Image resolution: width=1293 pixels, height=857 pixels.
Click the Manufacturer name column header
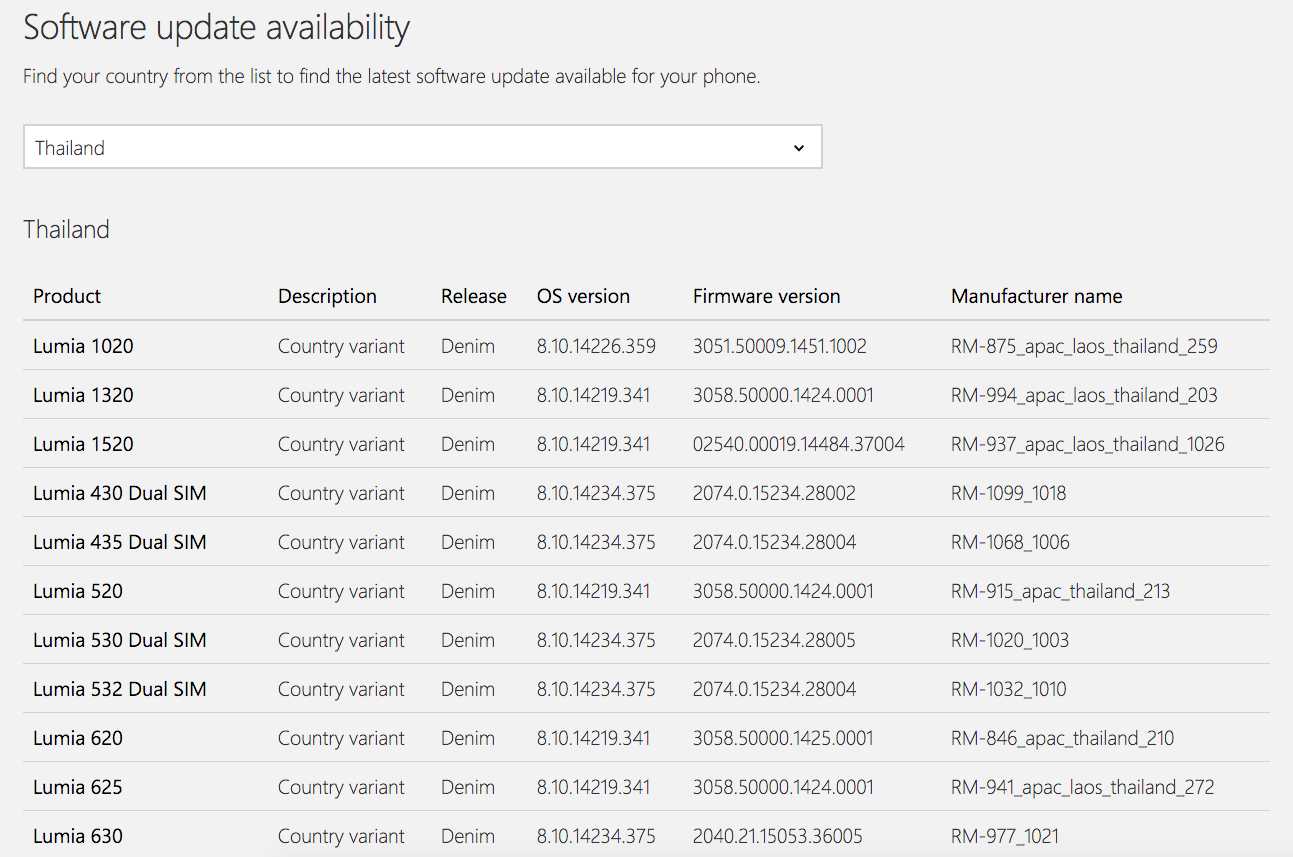click(x=1036, y=296)
